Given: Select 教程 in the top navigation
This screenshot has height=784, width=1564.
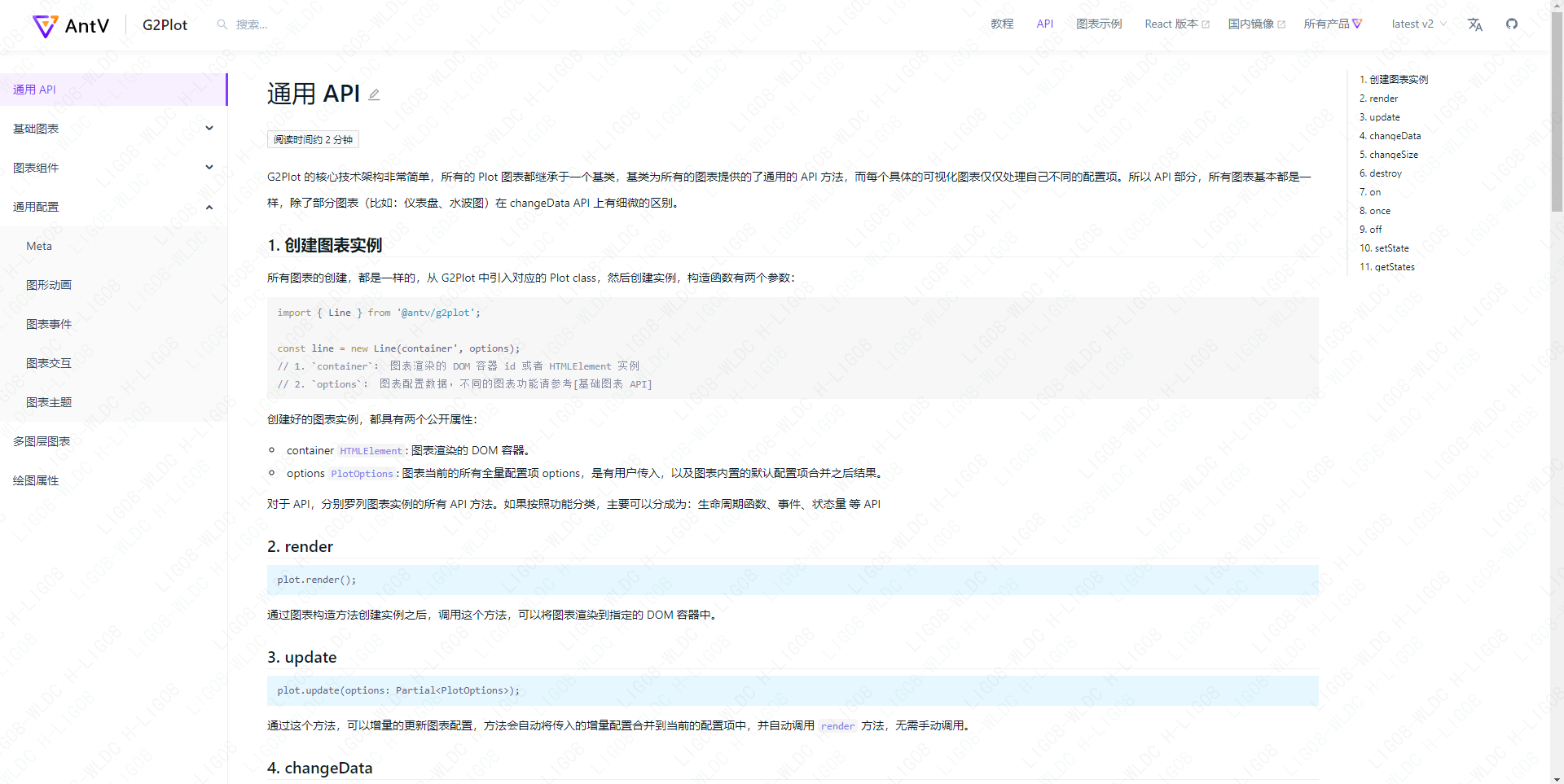Looking at the screenshot, I should point(1001,24).
